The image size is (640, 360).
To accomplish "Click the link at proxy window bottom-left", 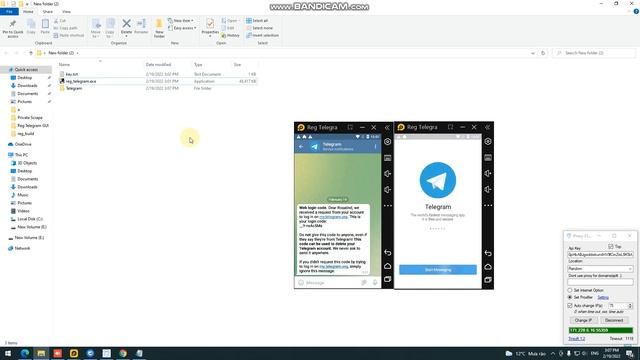I will pyautogui.click(x=576, y=338).
